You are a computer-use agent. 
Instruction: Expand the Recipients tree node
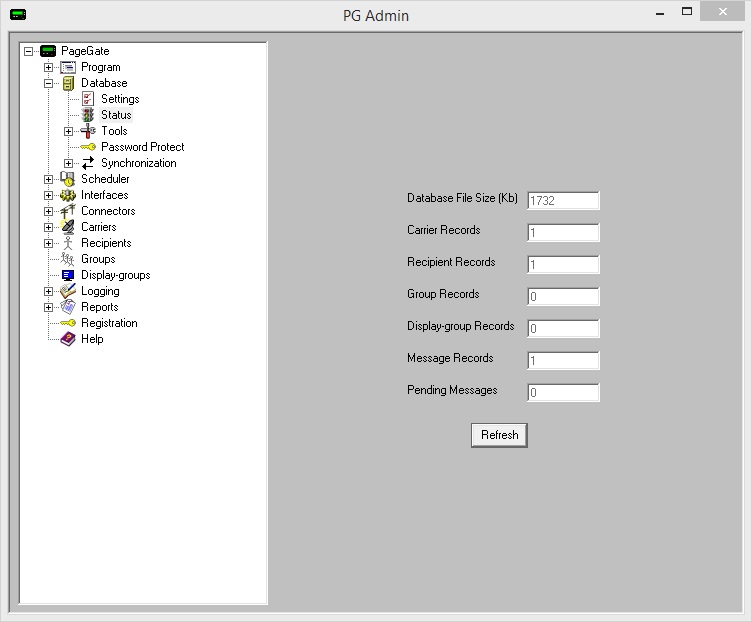[48, 243]
